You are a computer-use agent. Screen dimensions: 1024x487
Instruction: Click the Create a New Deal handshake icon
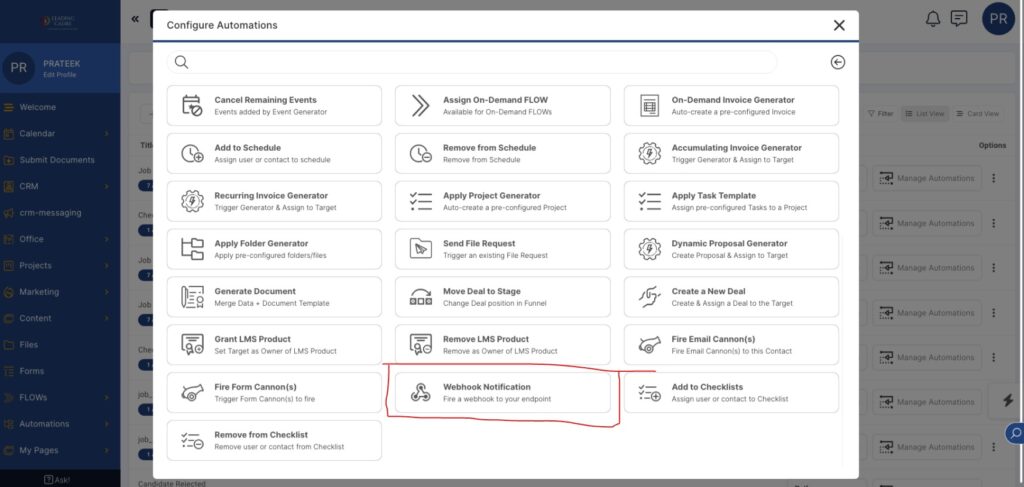click(649, 297)
